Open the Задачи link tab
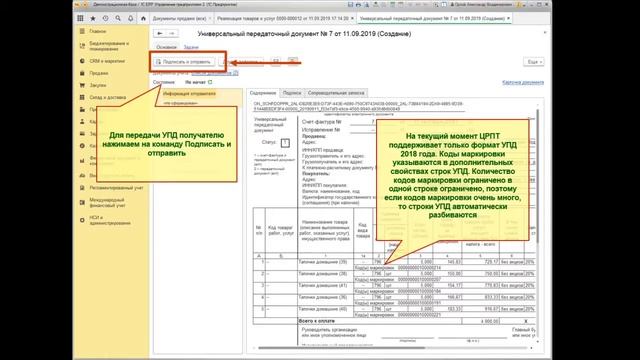Screen dimensions: 640x360 [191, 47]
